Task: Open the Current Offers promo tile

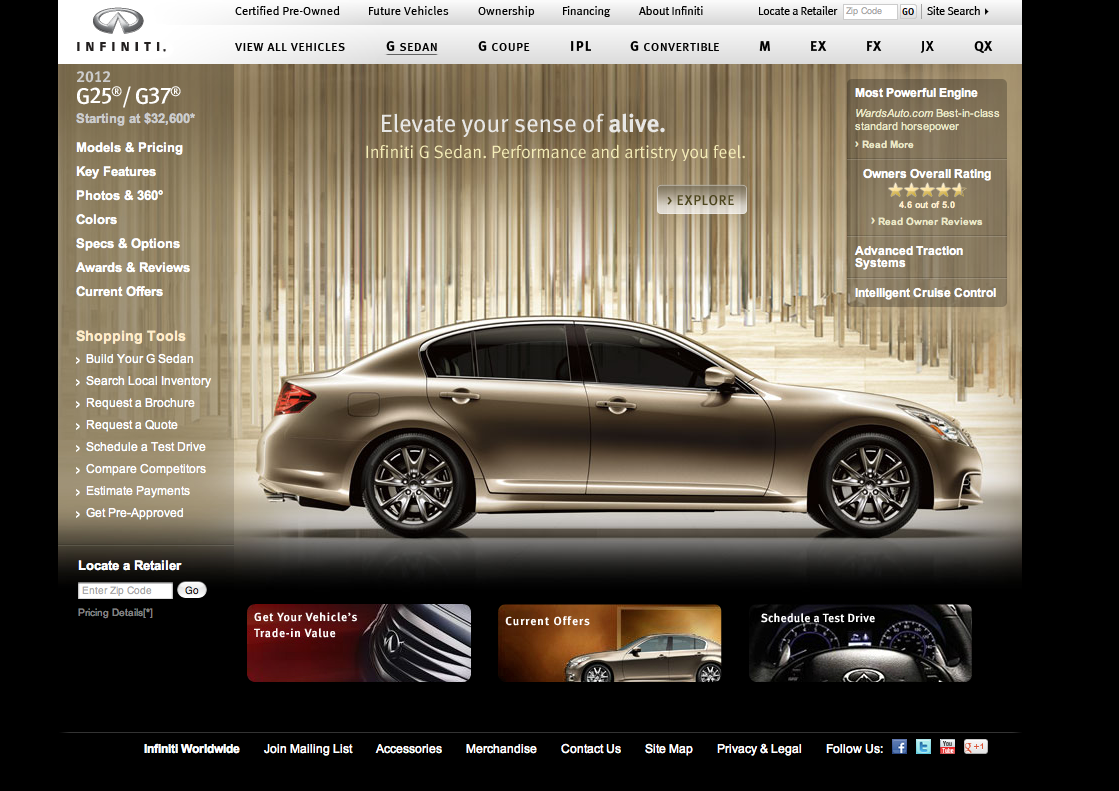Action: (609, 643)
